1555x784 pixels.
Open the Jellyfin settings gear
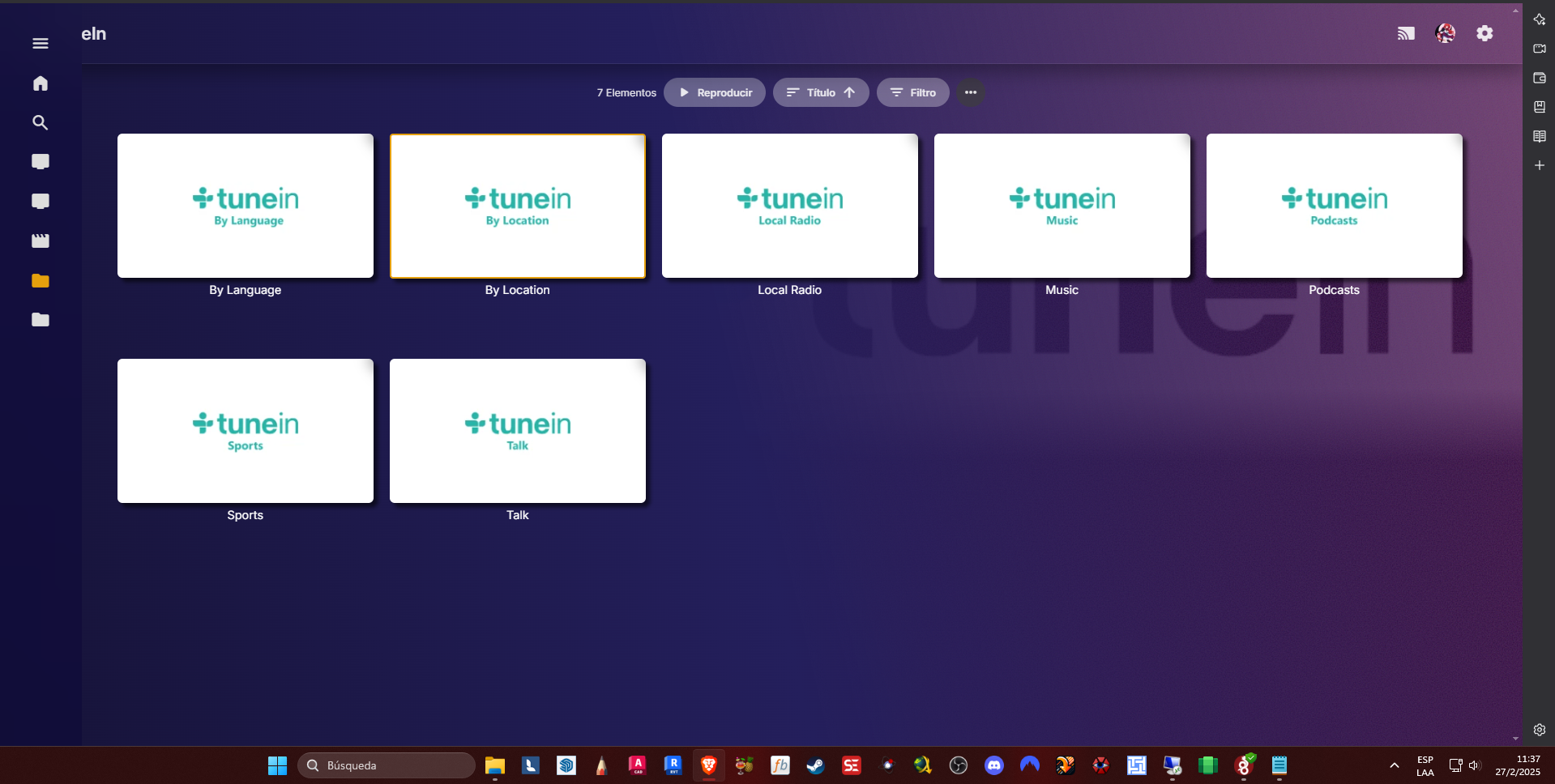1485,33
